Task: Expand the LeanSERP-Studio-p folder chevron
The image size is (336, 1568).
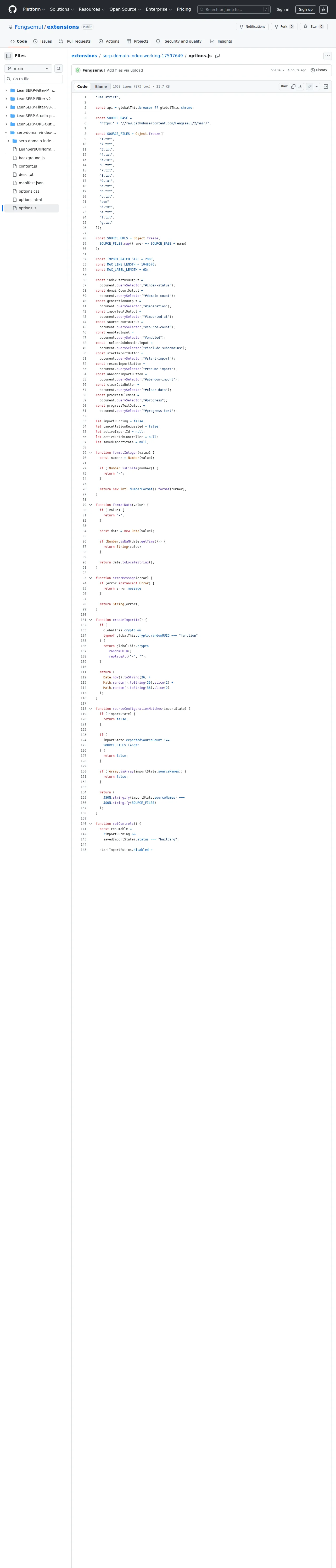Action: [x=6, y=116]
